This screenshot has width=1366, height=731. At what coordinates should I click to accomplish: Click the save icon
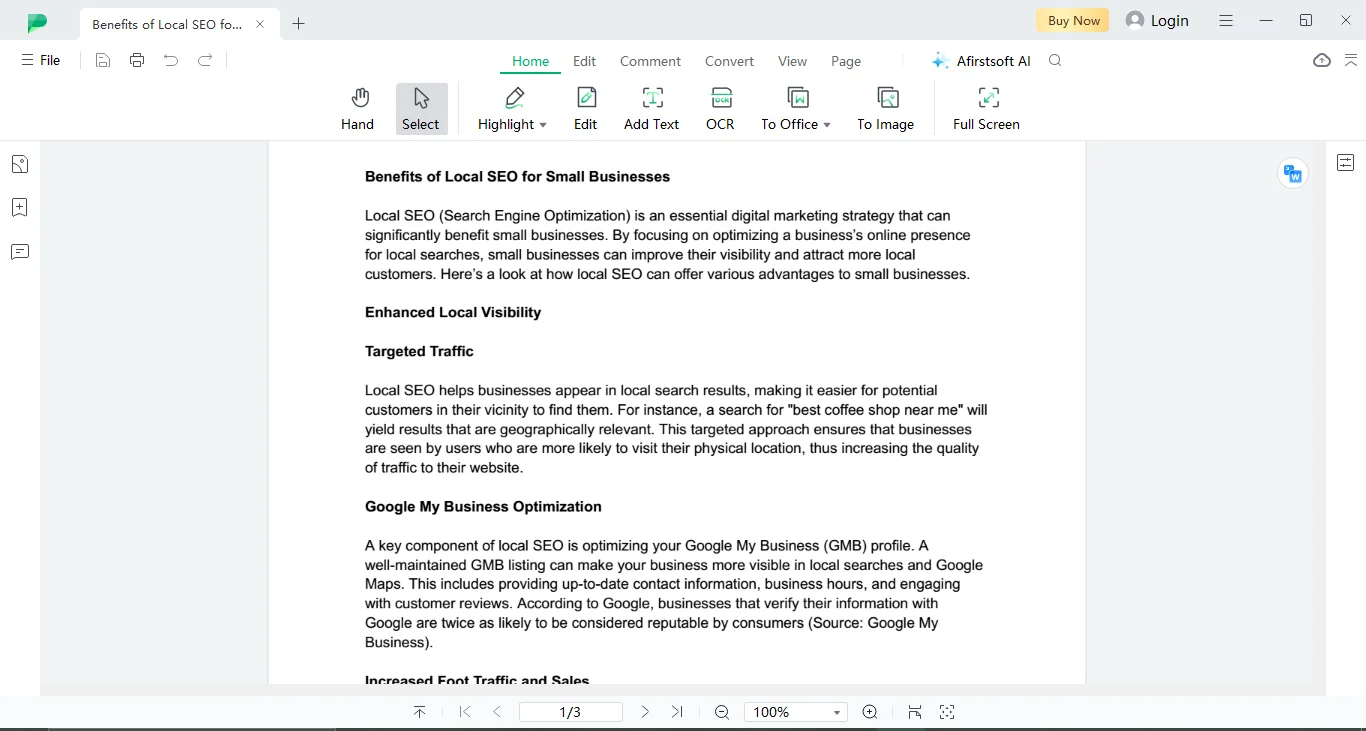(103, 60)
